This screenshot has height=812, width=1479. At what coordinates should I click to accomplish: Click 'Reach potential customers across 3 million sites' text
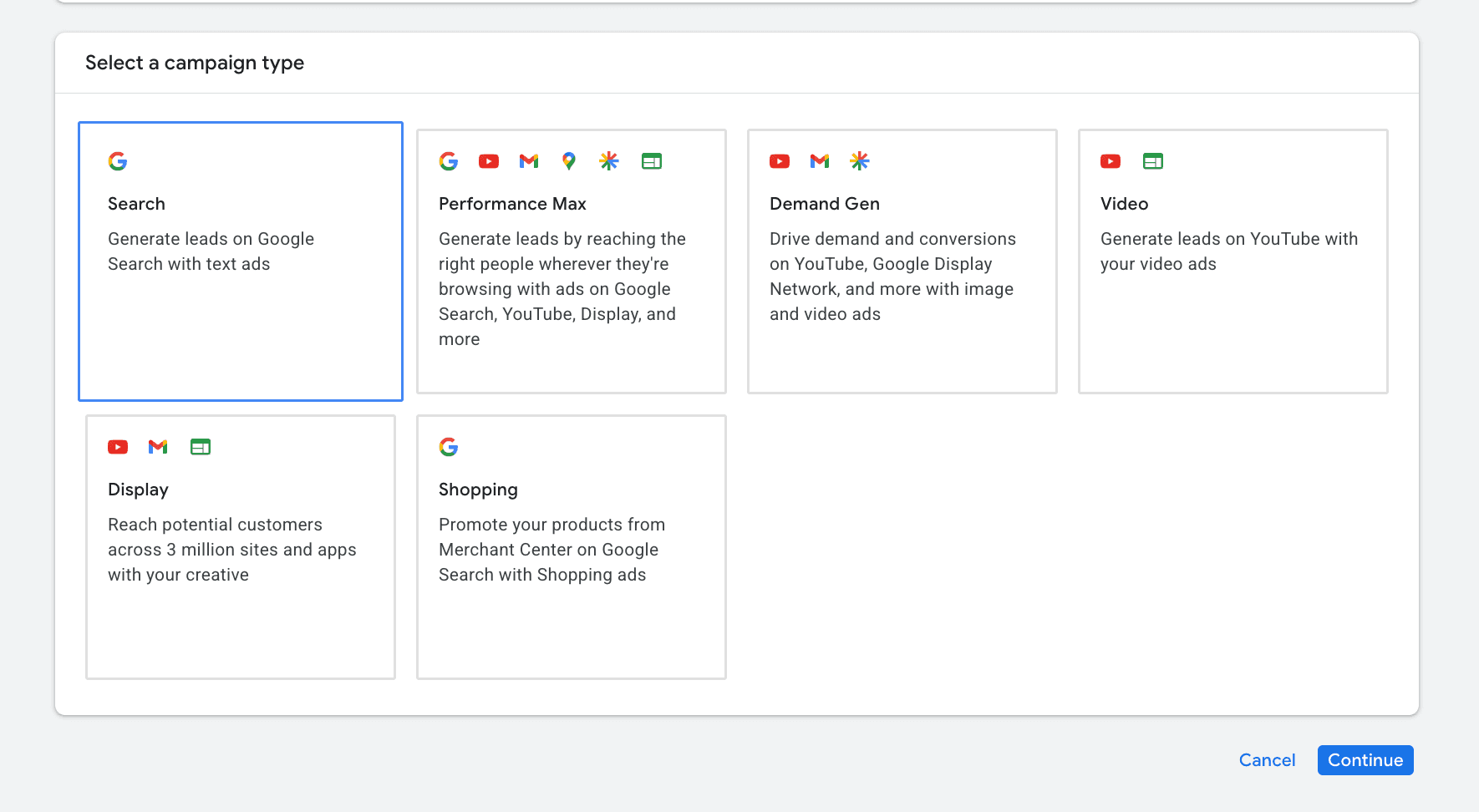pyautogui.click(x=232, y=550)
